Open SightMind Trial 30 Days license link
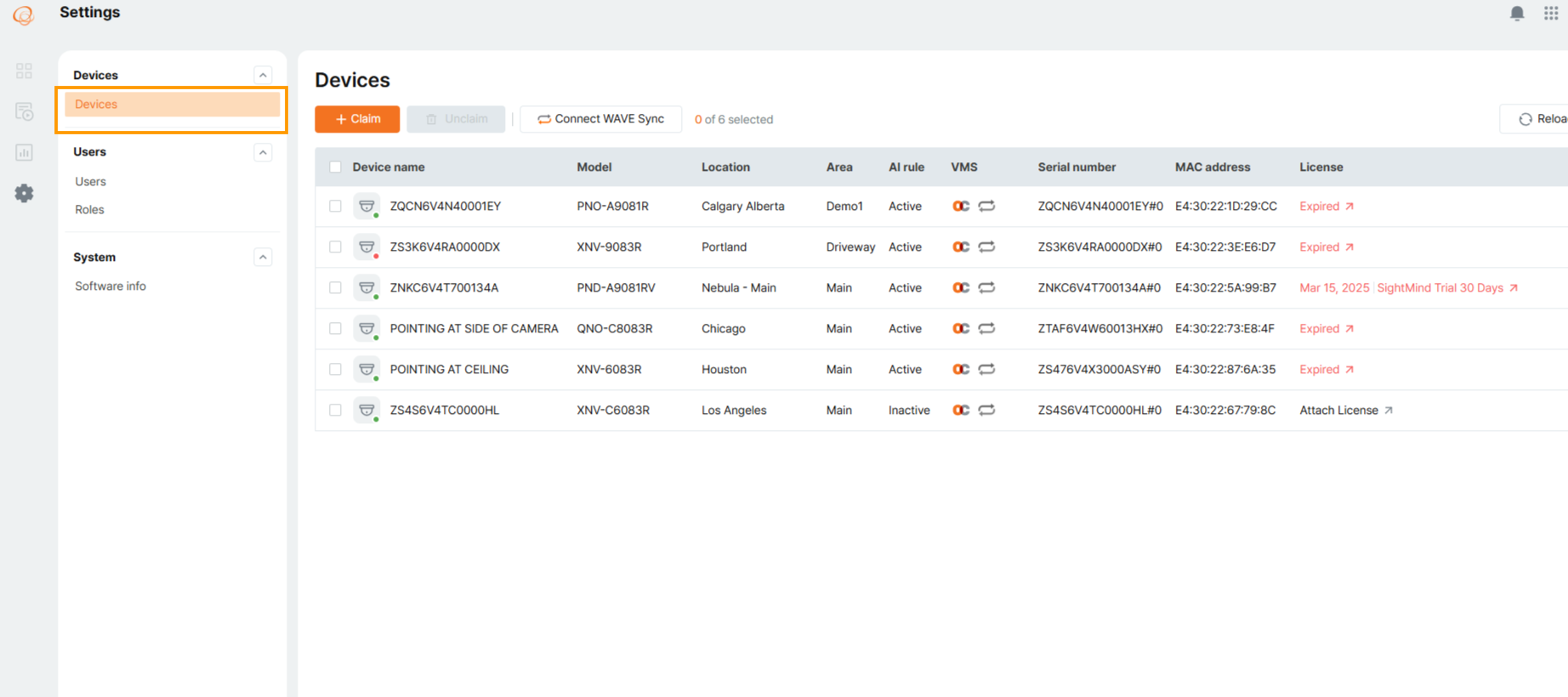The image size is (1568, 697). tap(1447, 287)
